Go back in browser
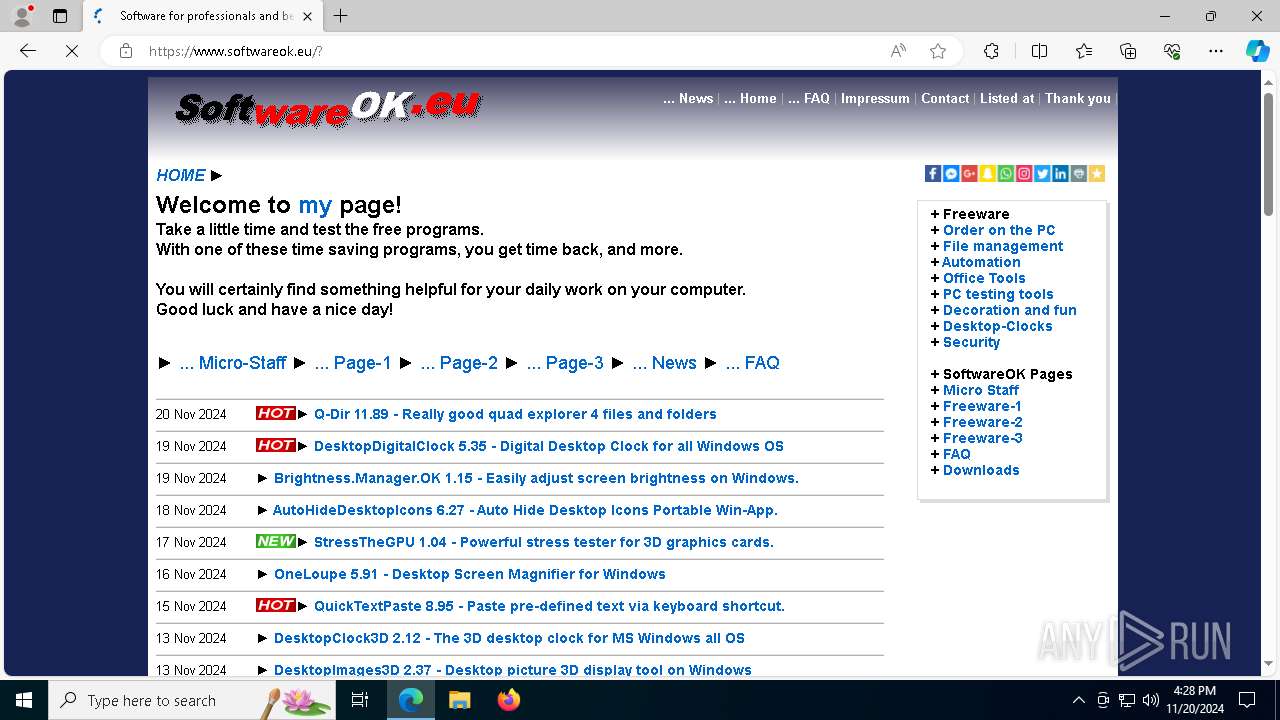 [28, 51]
